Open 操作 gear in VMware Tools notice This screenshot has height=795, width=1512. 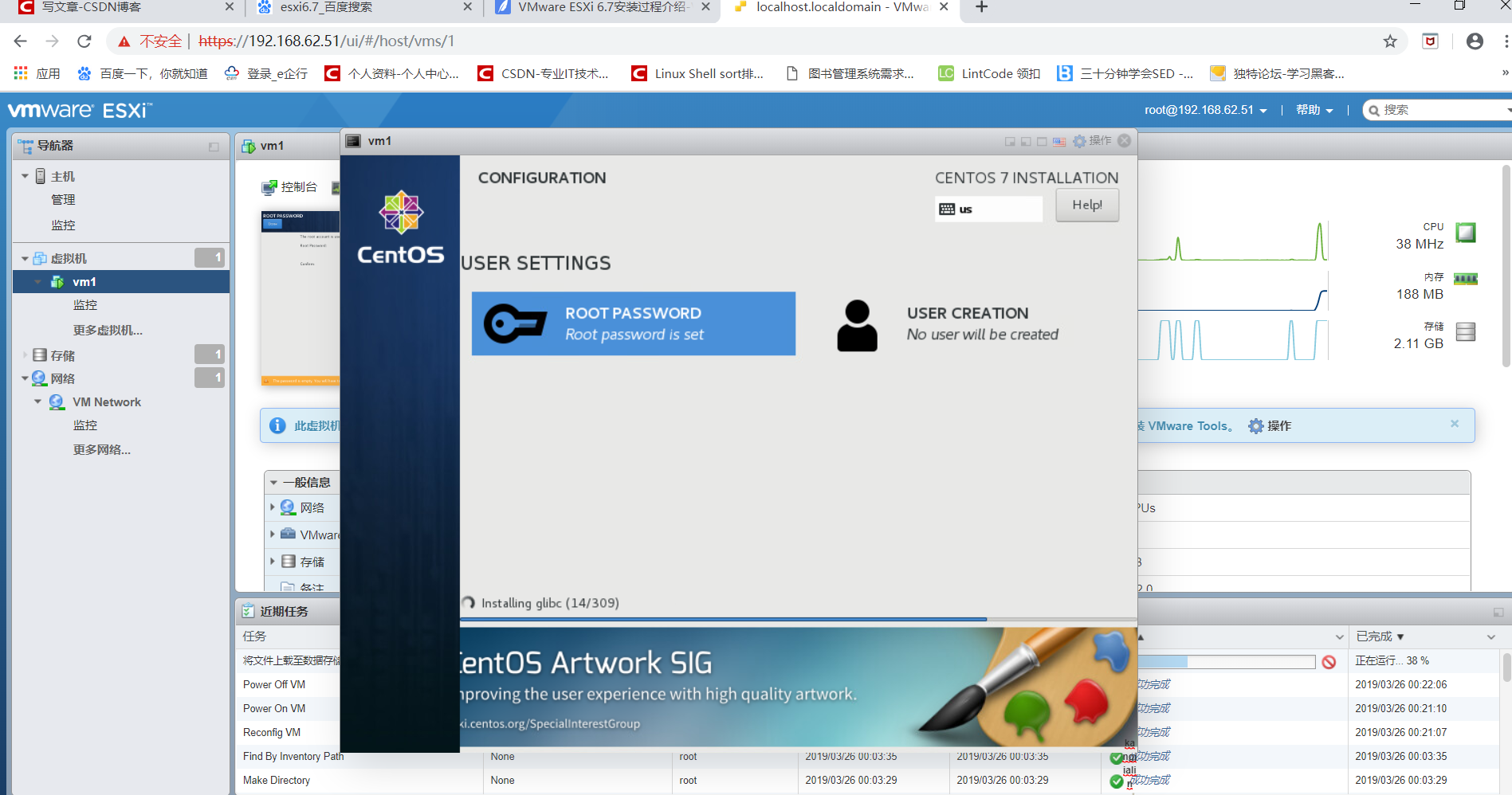1270,426
